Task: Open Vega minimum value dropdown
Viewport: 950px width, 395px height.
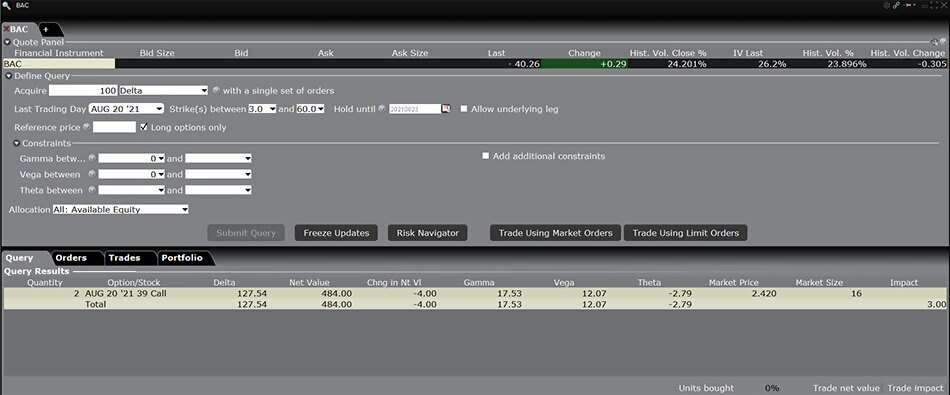Action: pyautogui.click(x=131, y=174)
